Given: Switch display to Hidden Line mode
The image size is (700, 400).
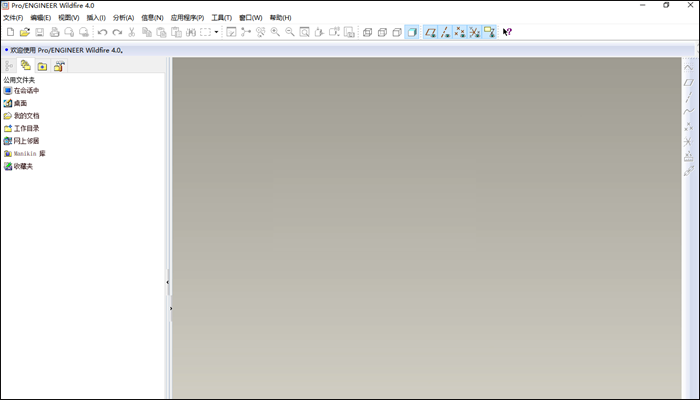Looking at the screenshot, I should click(382, 32).
